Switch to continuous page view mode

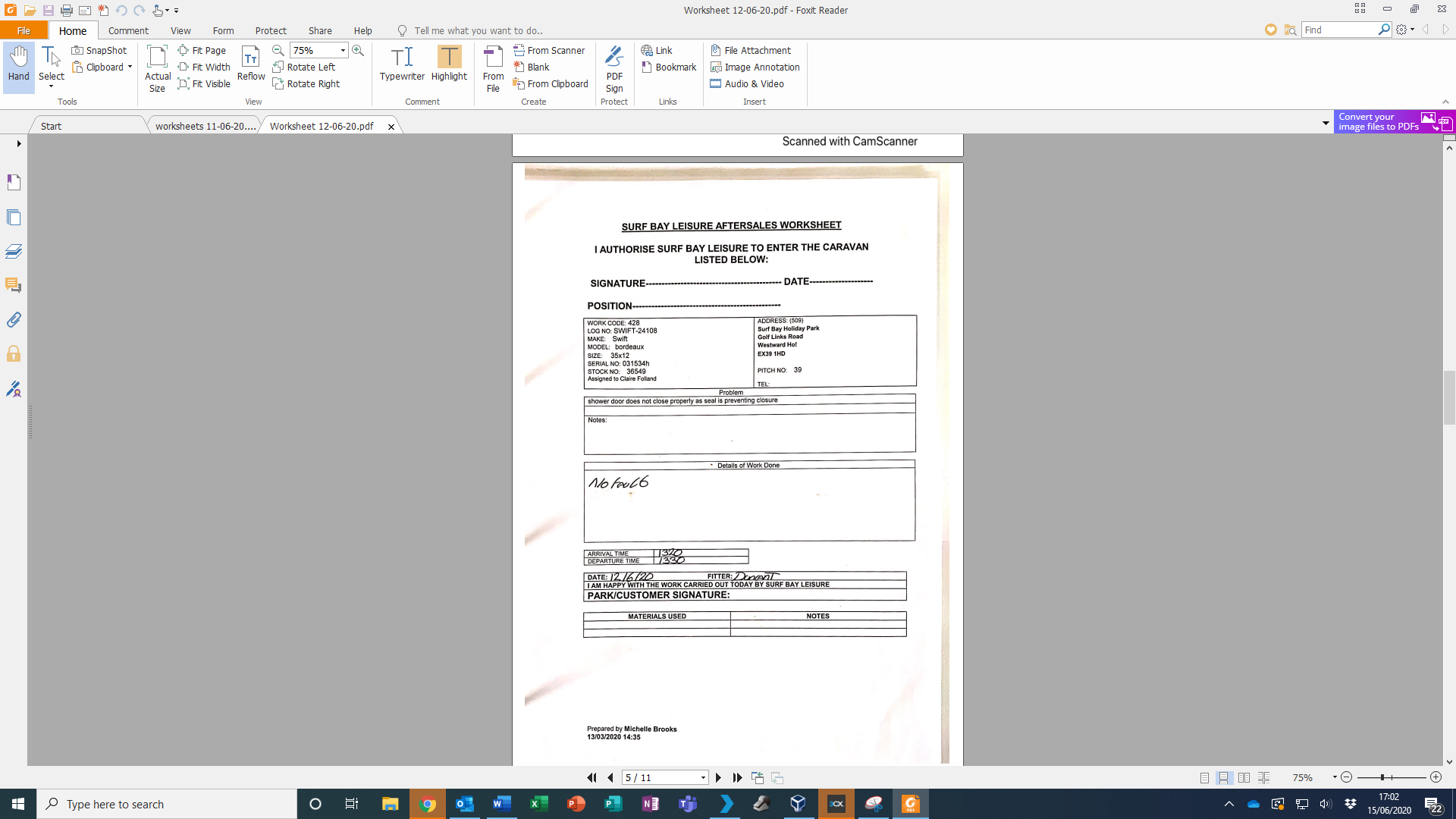[x=1223, y=778]
